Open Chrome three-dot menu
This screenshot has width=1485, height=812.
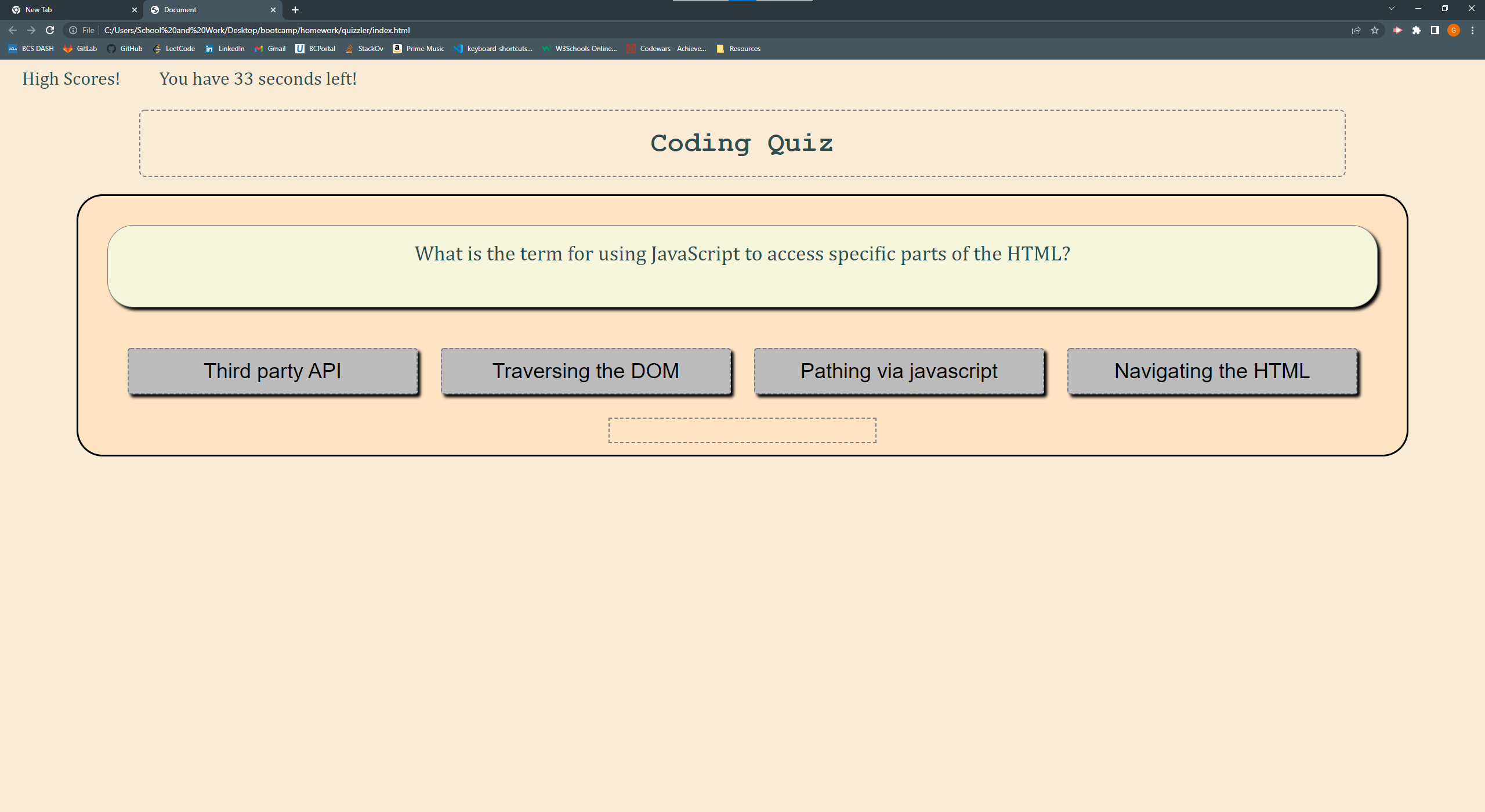click(x=1472, y=30)
